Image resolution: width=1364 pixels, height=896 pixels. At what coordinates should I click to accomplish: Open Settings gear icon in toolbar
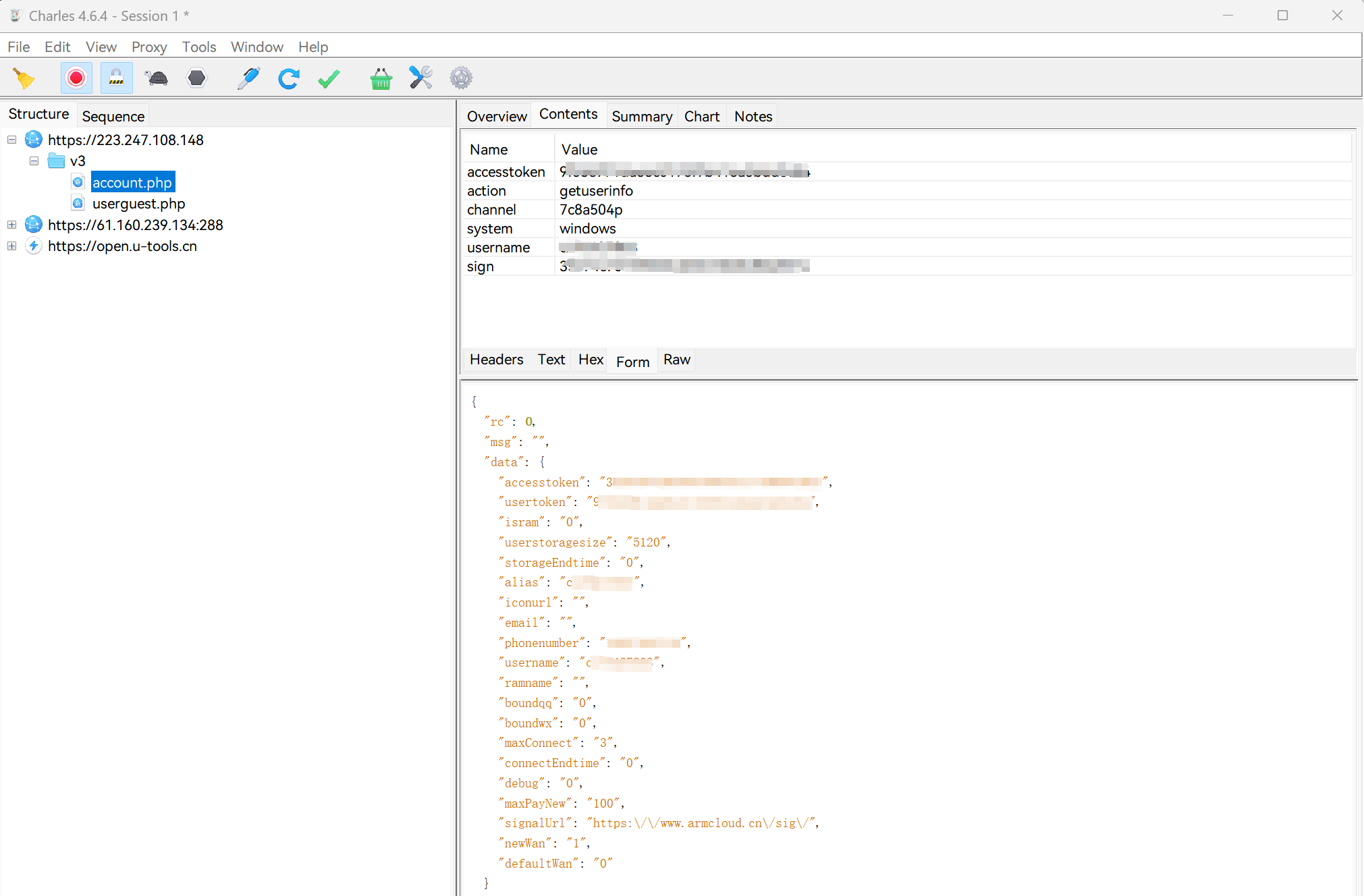click(x=461, y=78)
